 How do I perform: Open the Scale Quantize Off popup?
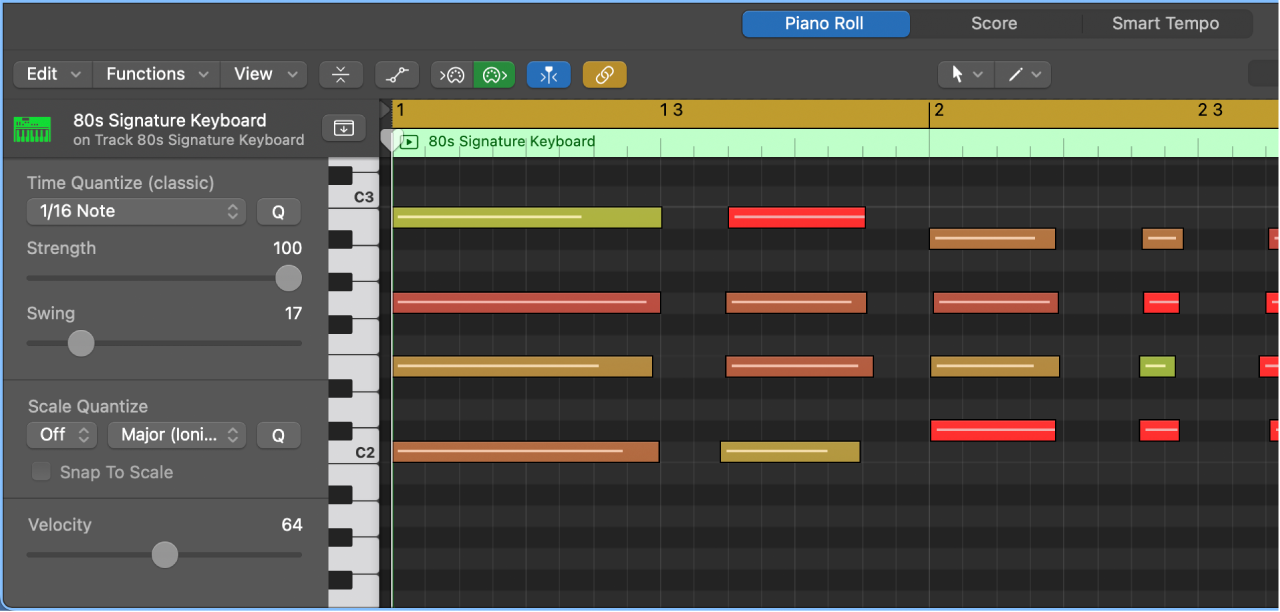coord(62,434)
